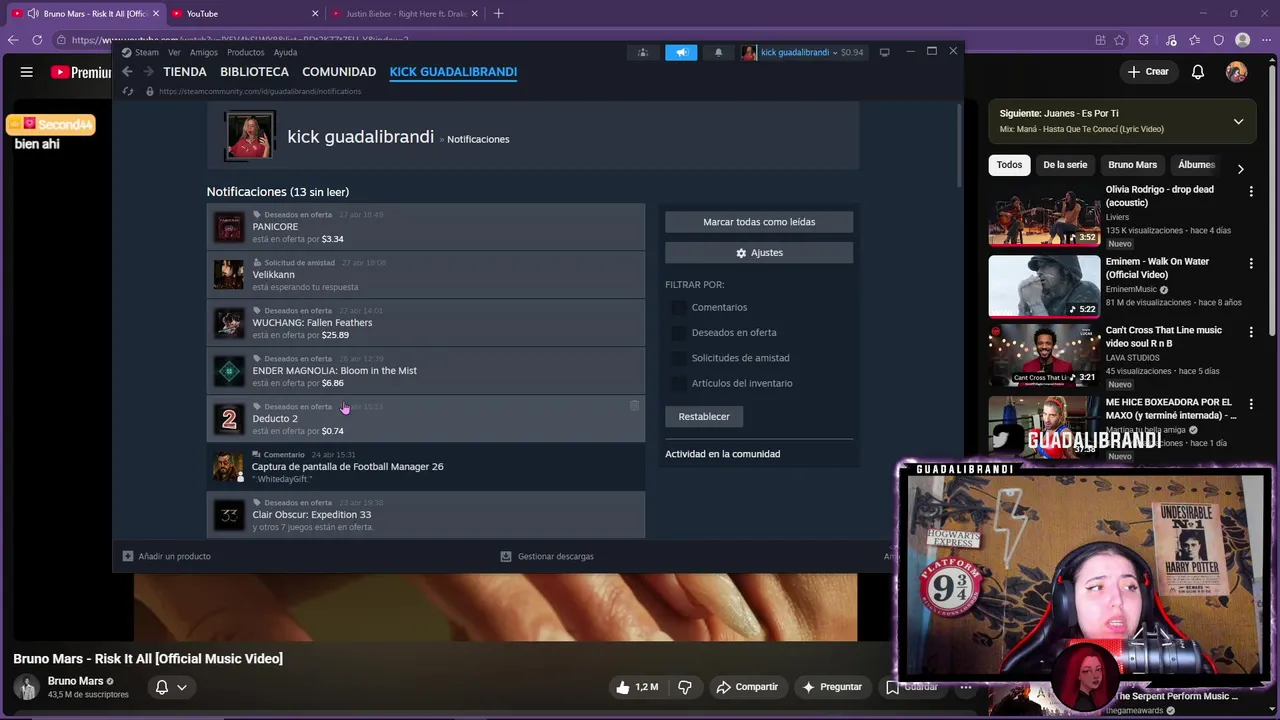Open the PANICORE sale notification
Image resolution: width=1280 pixels, height=720 pixels.
tap(426, 227)
